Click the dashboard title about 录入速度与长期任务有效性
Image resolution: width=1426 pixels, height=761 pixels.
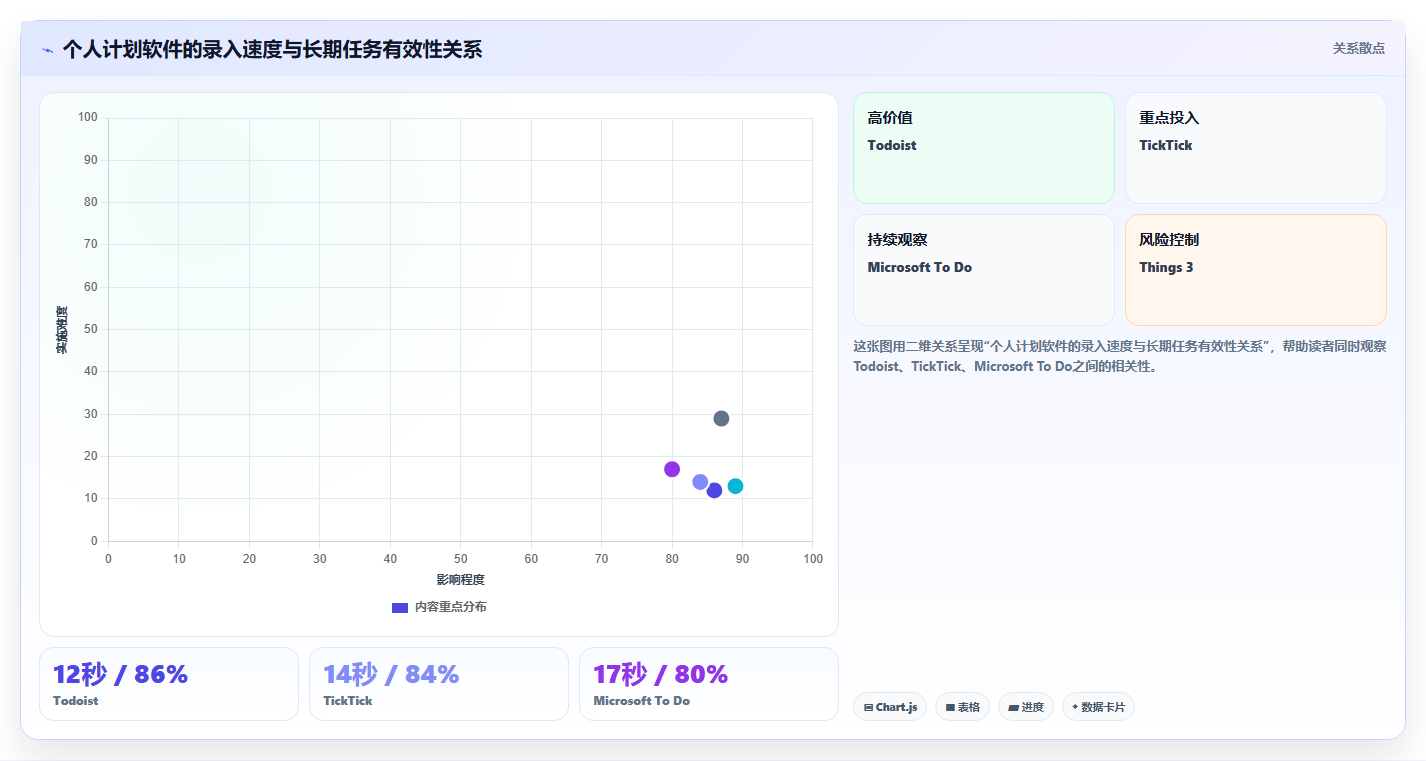(272, 49)
